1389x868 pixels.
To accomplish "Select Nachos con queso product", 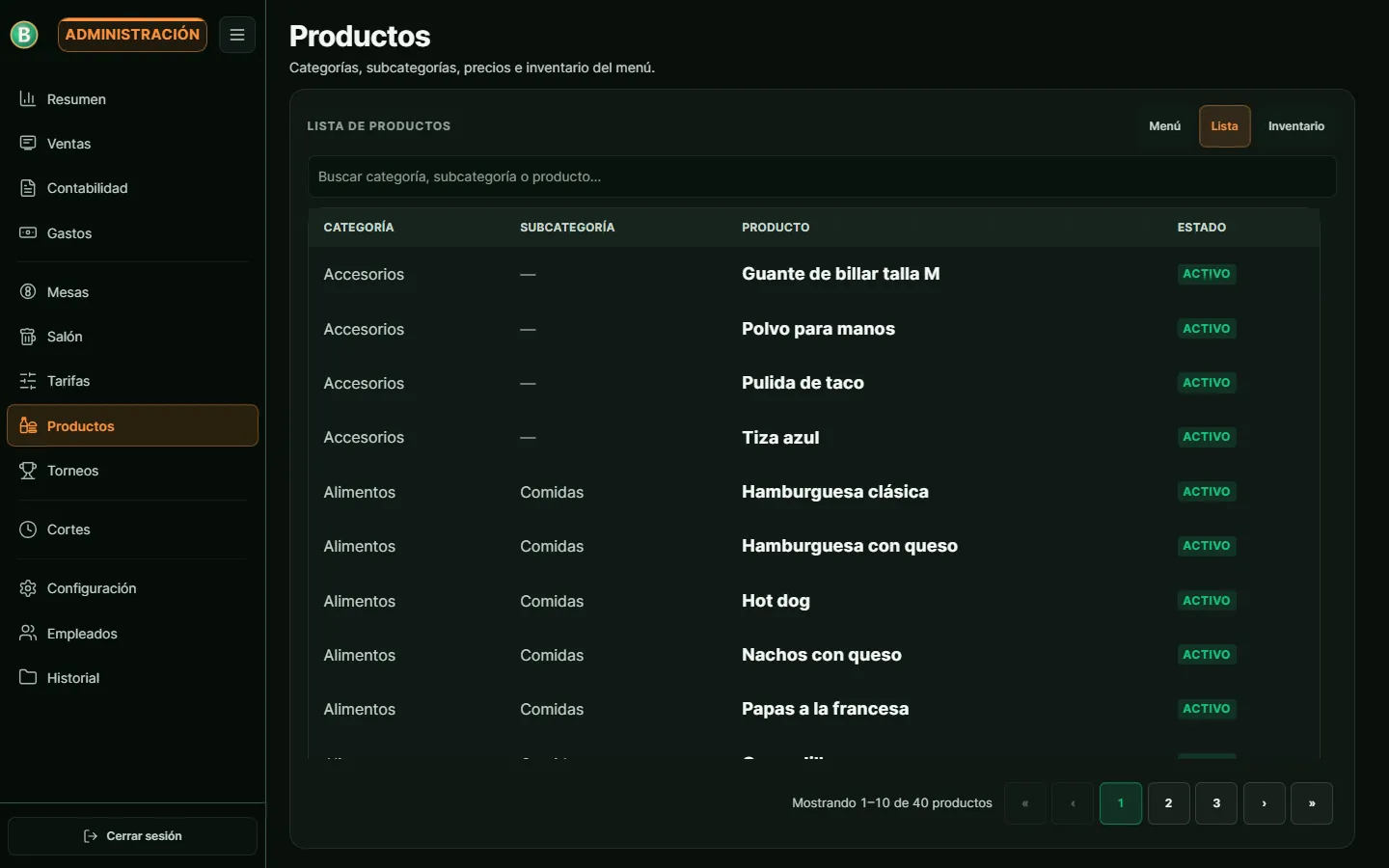I will (x=822, y=655).
